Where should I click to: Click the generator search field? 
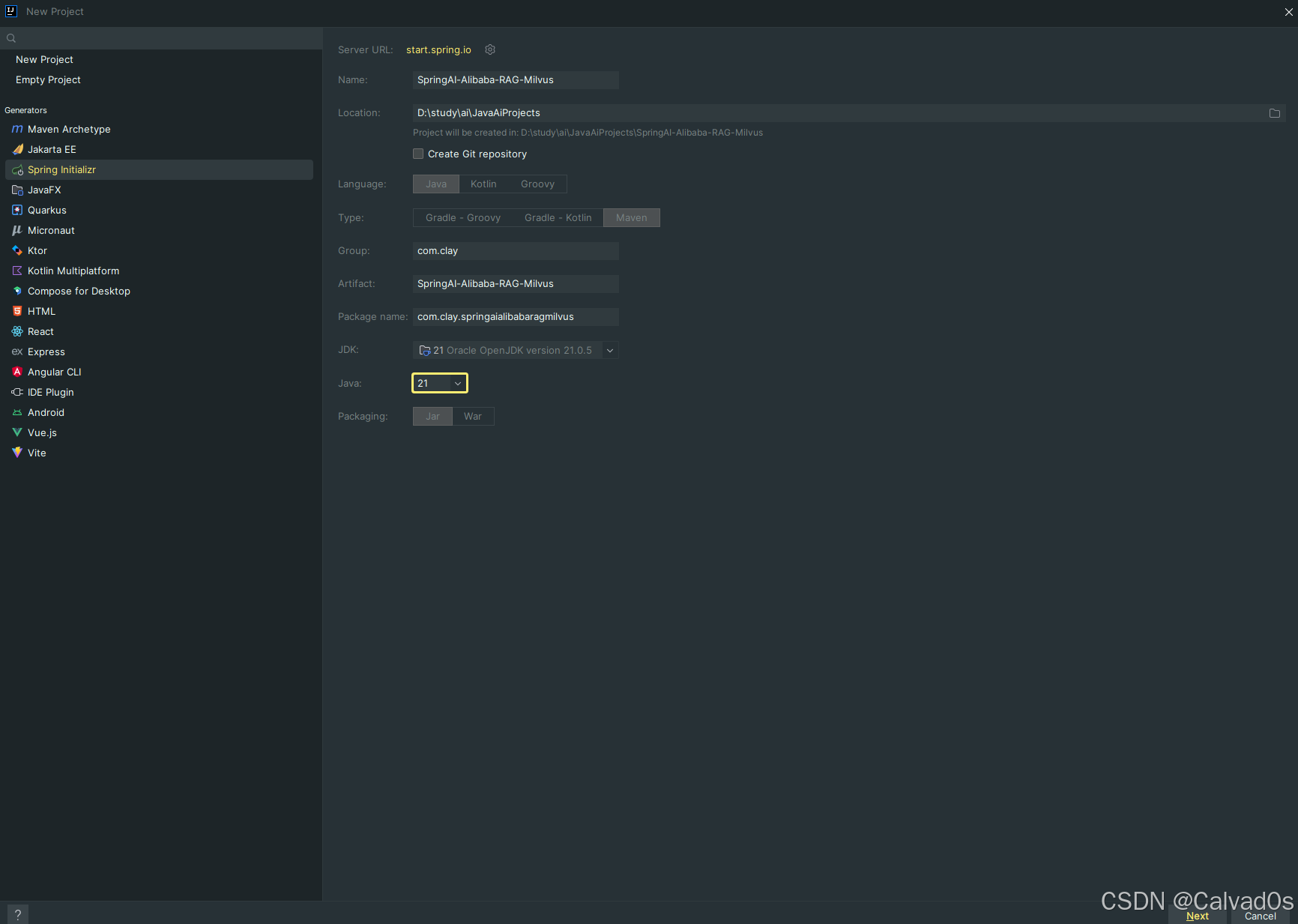pyautogui.click(x=161, y=38)
